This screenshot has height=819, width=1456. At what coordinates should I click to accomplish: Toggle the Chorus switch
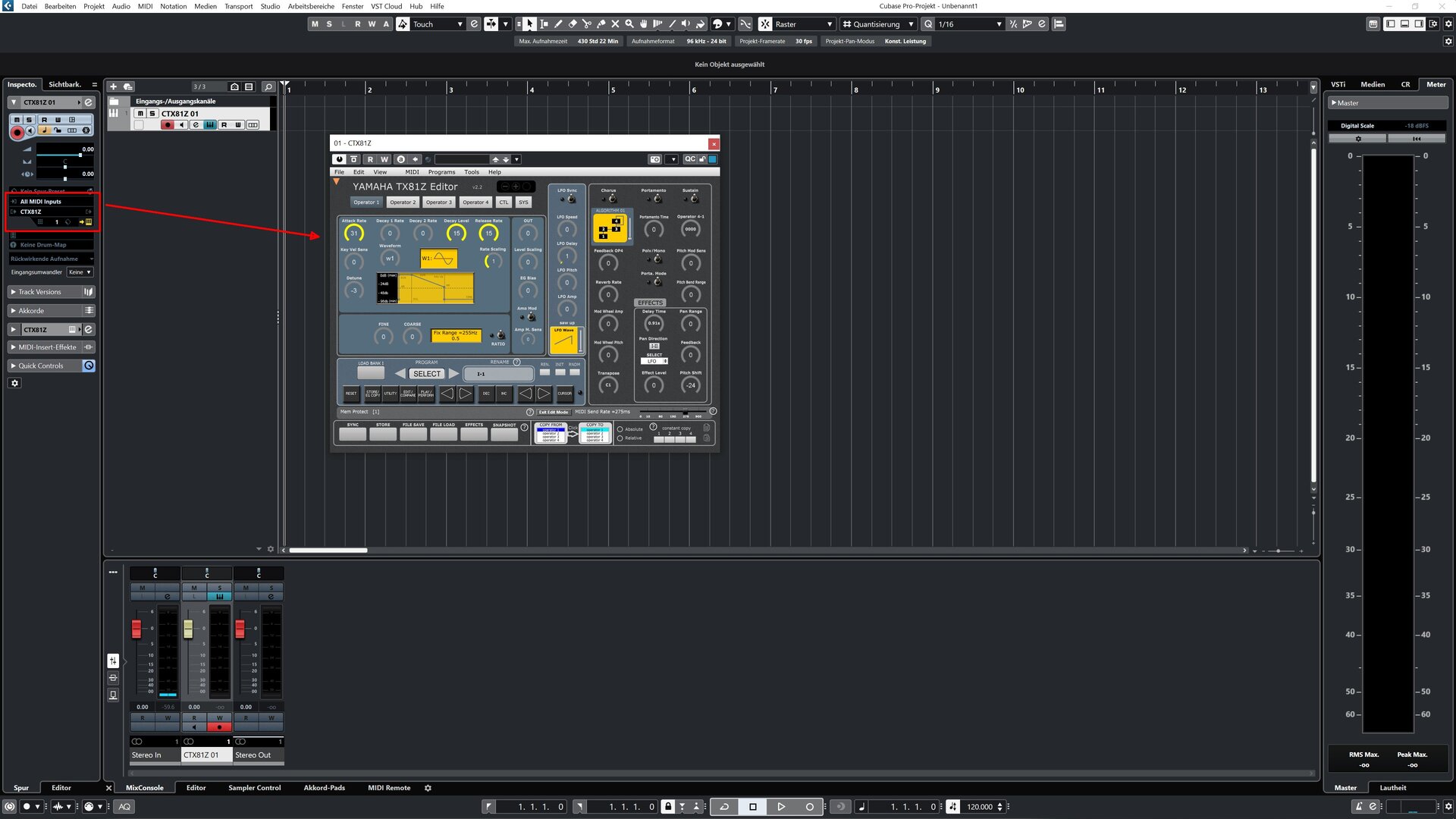(611, 199)
